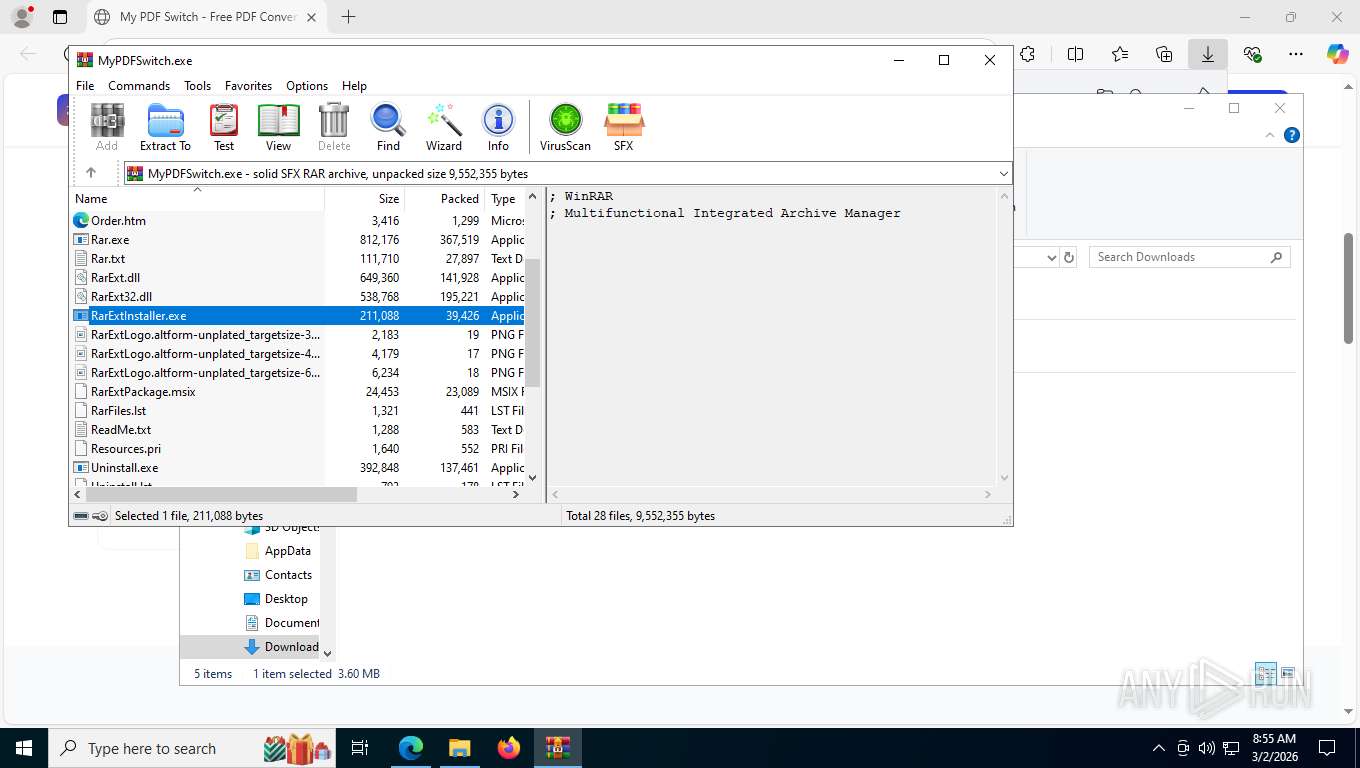Go up one folder level arrow
Screen dimensions: 1360x768
90,173
